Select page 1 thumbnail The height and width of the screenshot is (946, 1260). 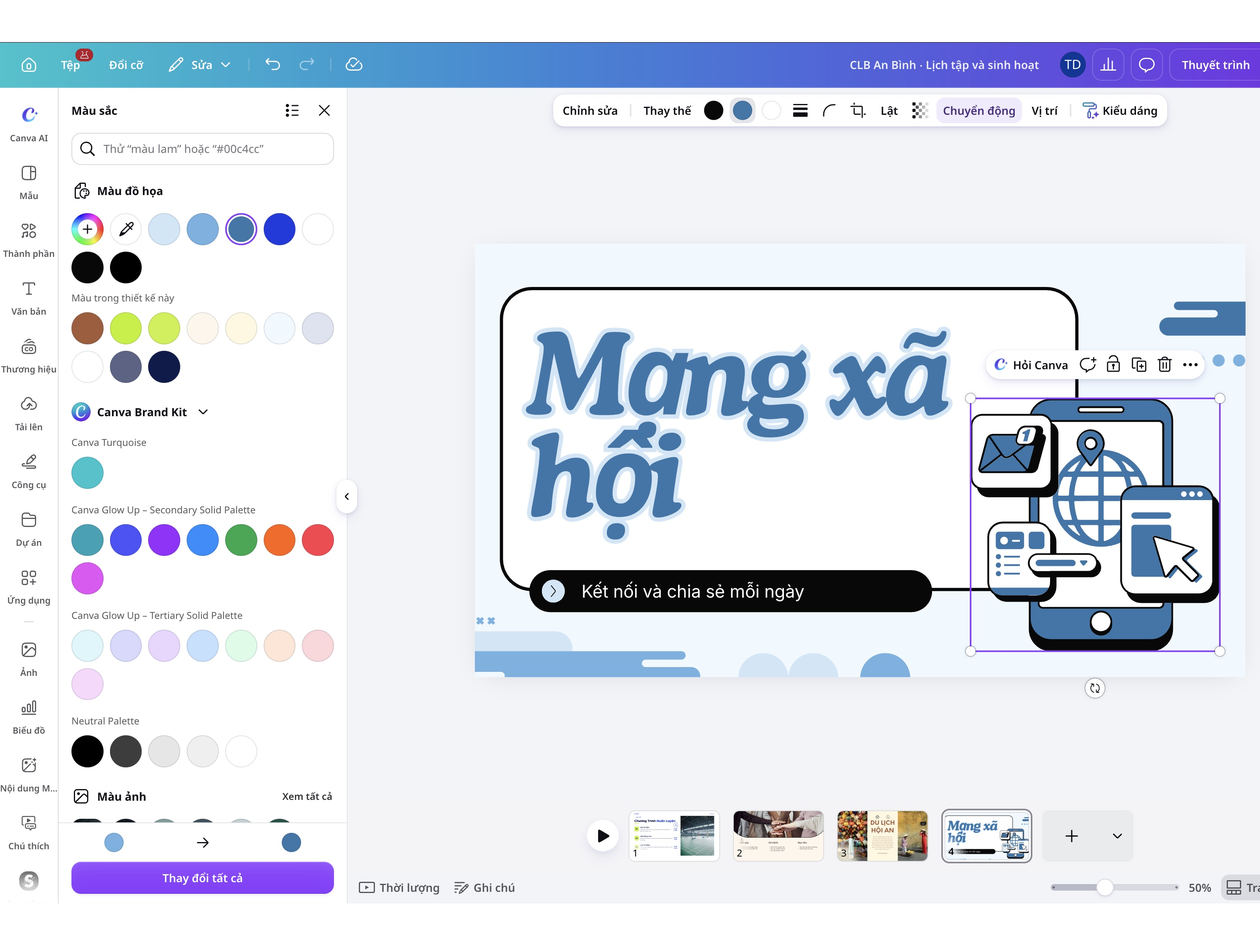674,836
